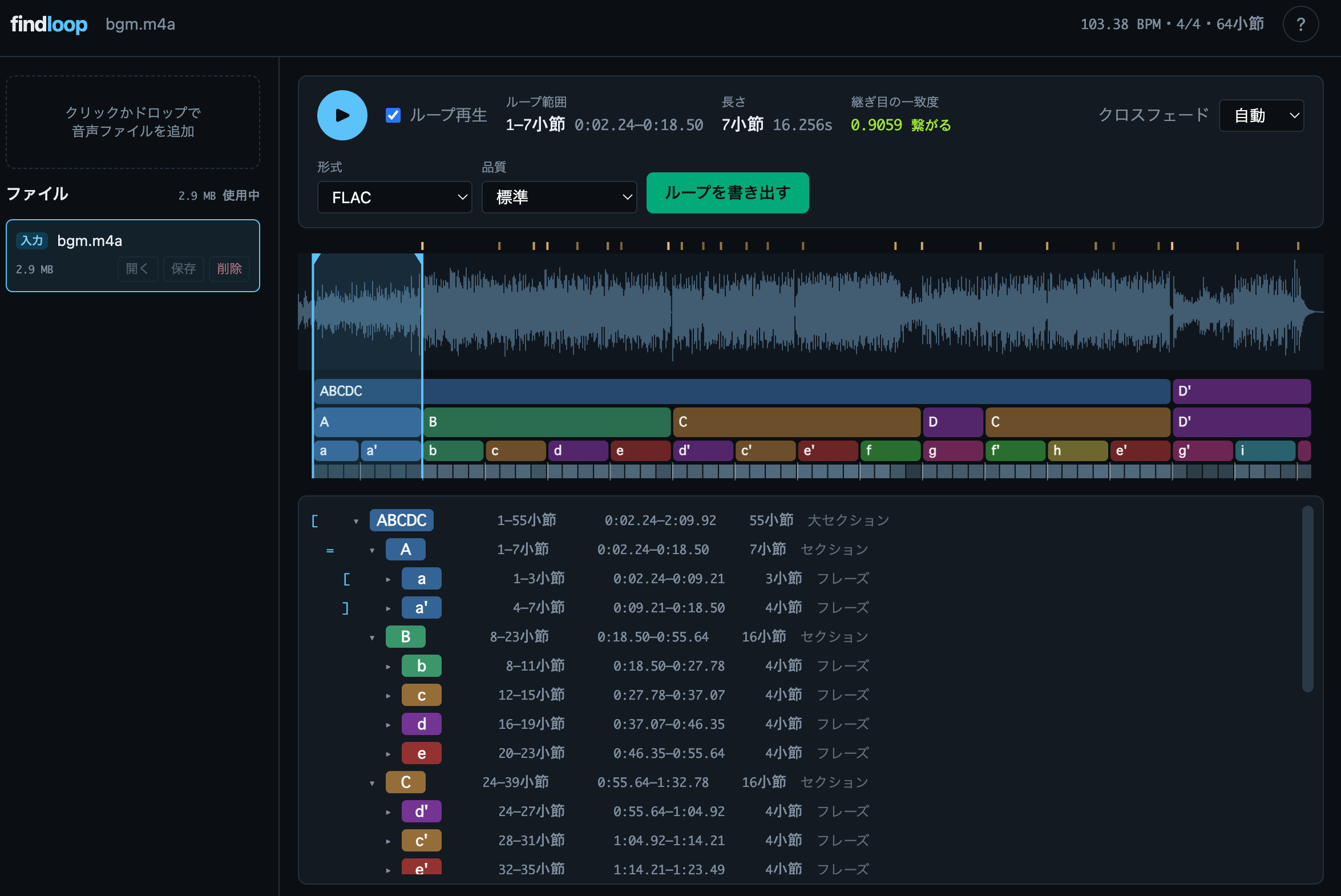Click the g' phrase block in timeline
1341x896 pixels.
pyautogui.click(x=1203, y=450)
